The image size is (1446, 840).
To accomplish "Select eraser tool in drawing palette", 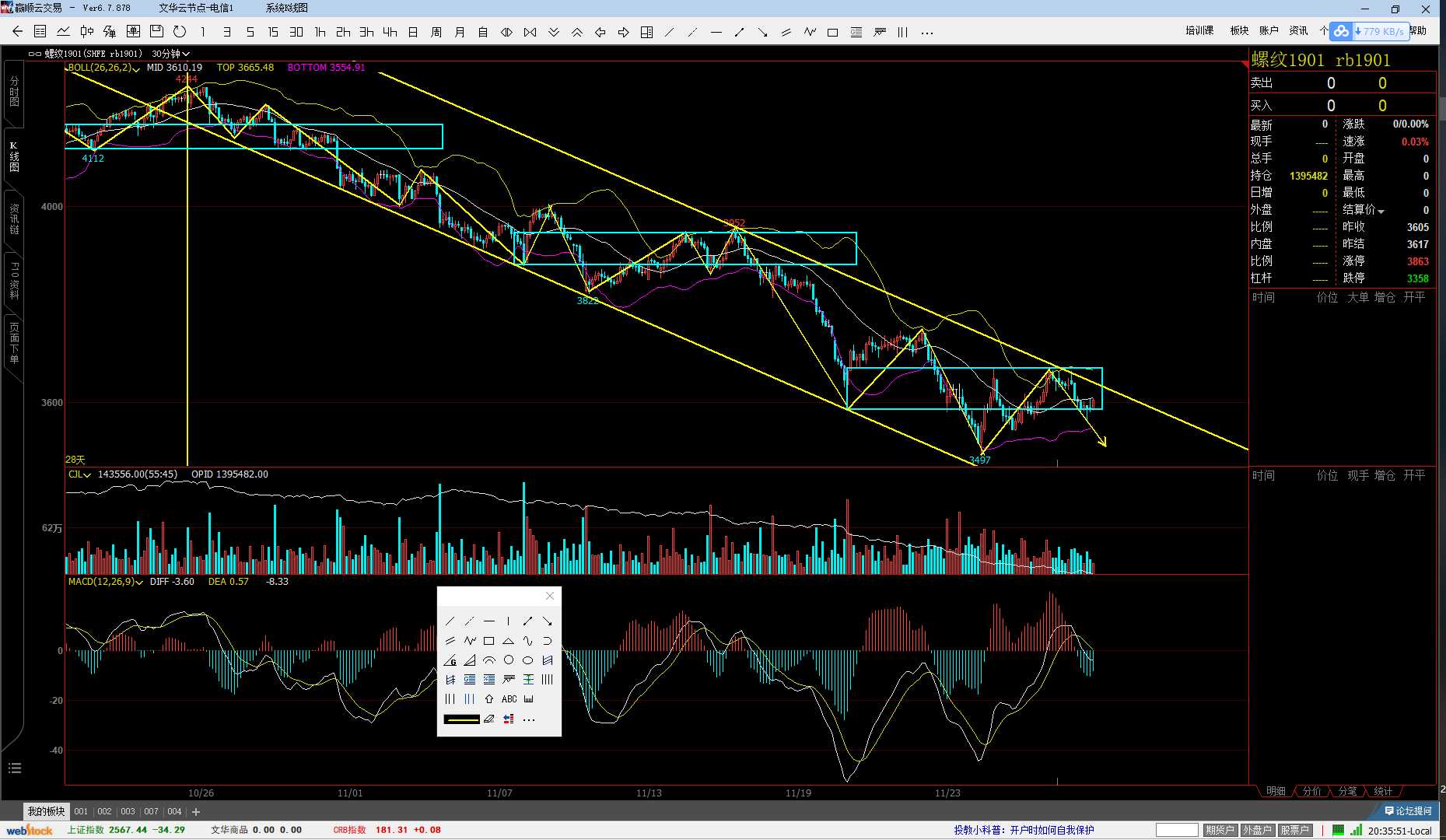I will point(489,719).
